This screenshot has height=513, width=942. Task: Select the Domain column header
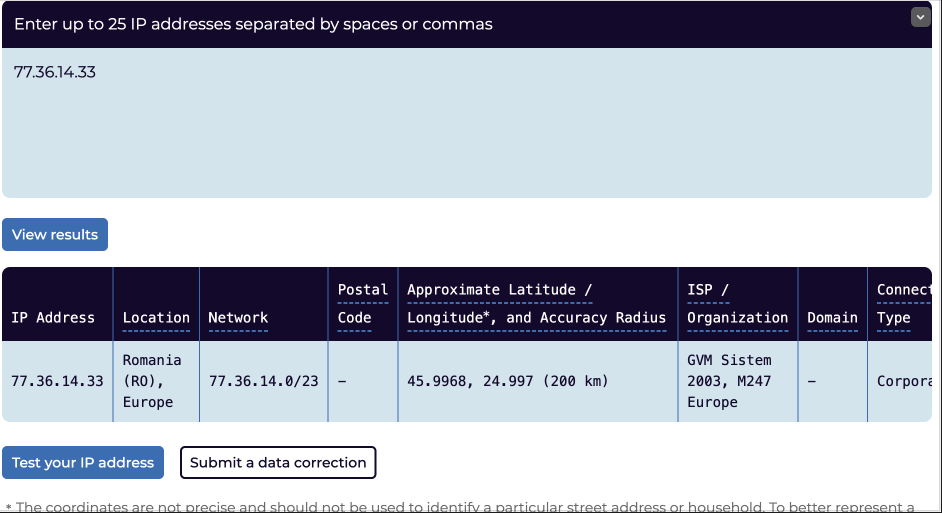(832, 318)
